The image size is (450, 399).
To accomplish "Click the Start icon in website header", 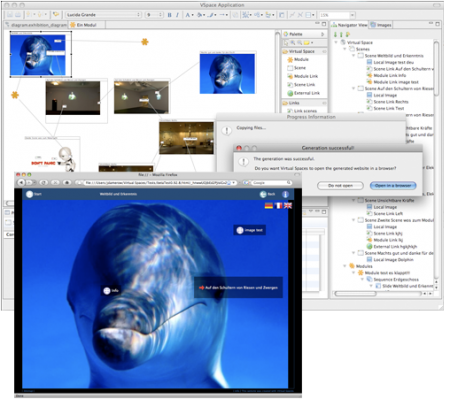I will tap(30, 194).
